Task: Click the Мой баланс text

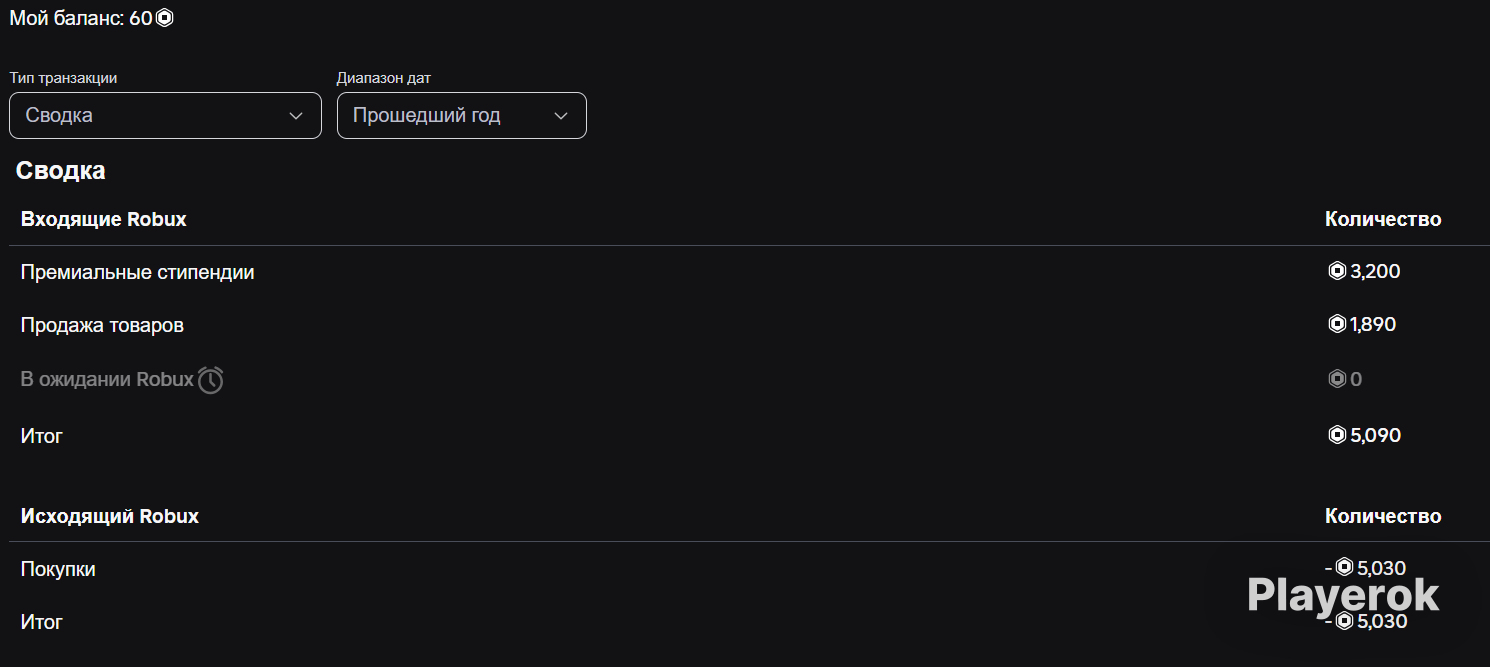Action: click(x=67, y=18)
